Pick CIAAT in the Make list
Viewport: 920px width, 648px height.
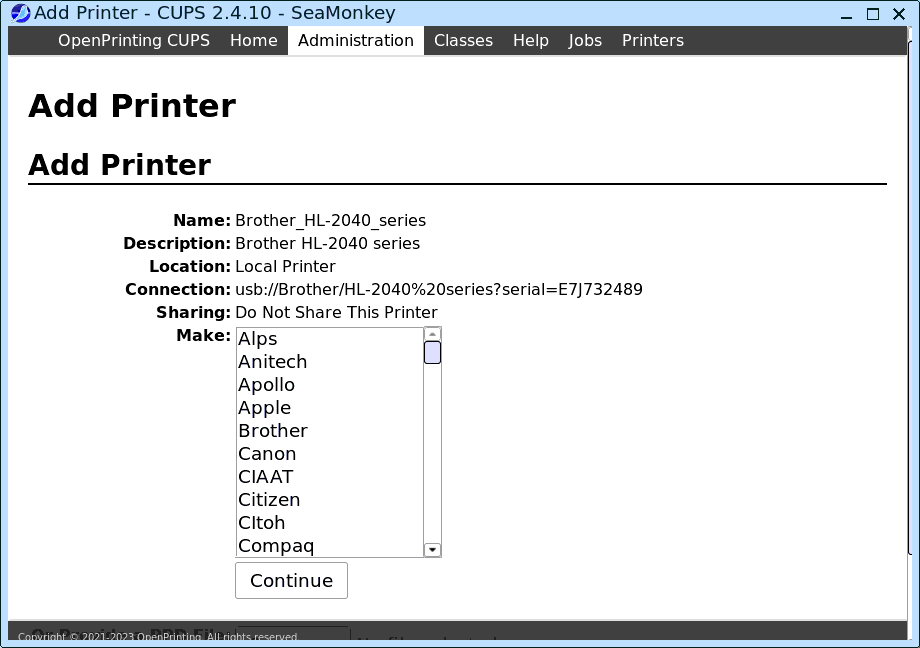click(x=330, y=477)
